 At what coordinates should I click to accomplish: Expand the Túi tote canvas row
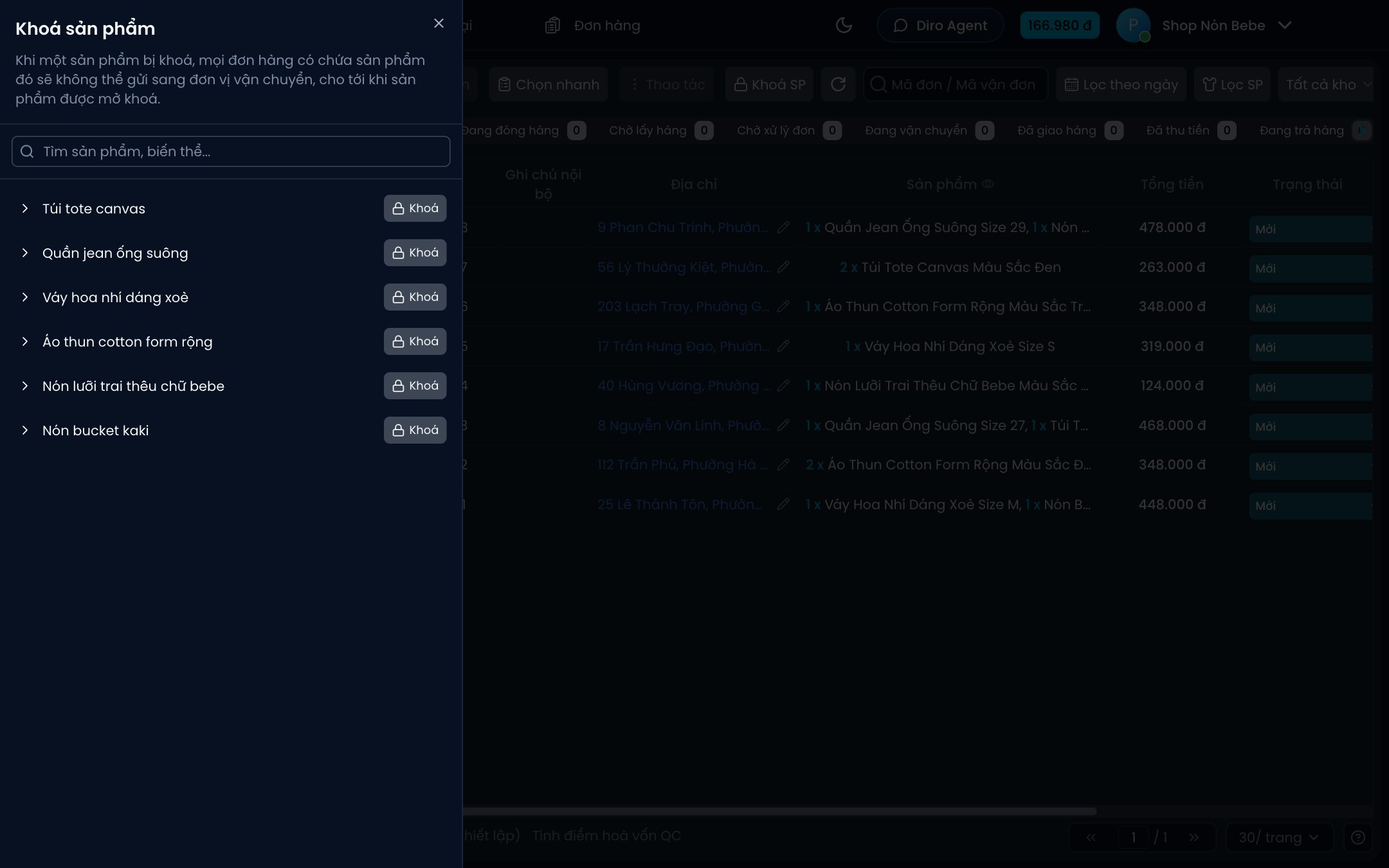pyautogui.click(x=25, y=208)
